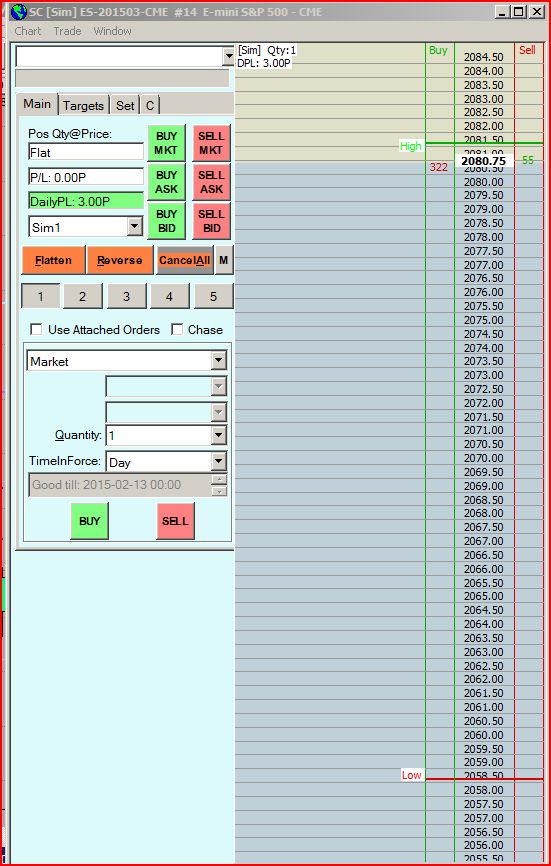The height and width of the screenshot is (866, 551).
Task: Click the M button beside CancelAll
Action: coord(223,260)
